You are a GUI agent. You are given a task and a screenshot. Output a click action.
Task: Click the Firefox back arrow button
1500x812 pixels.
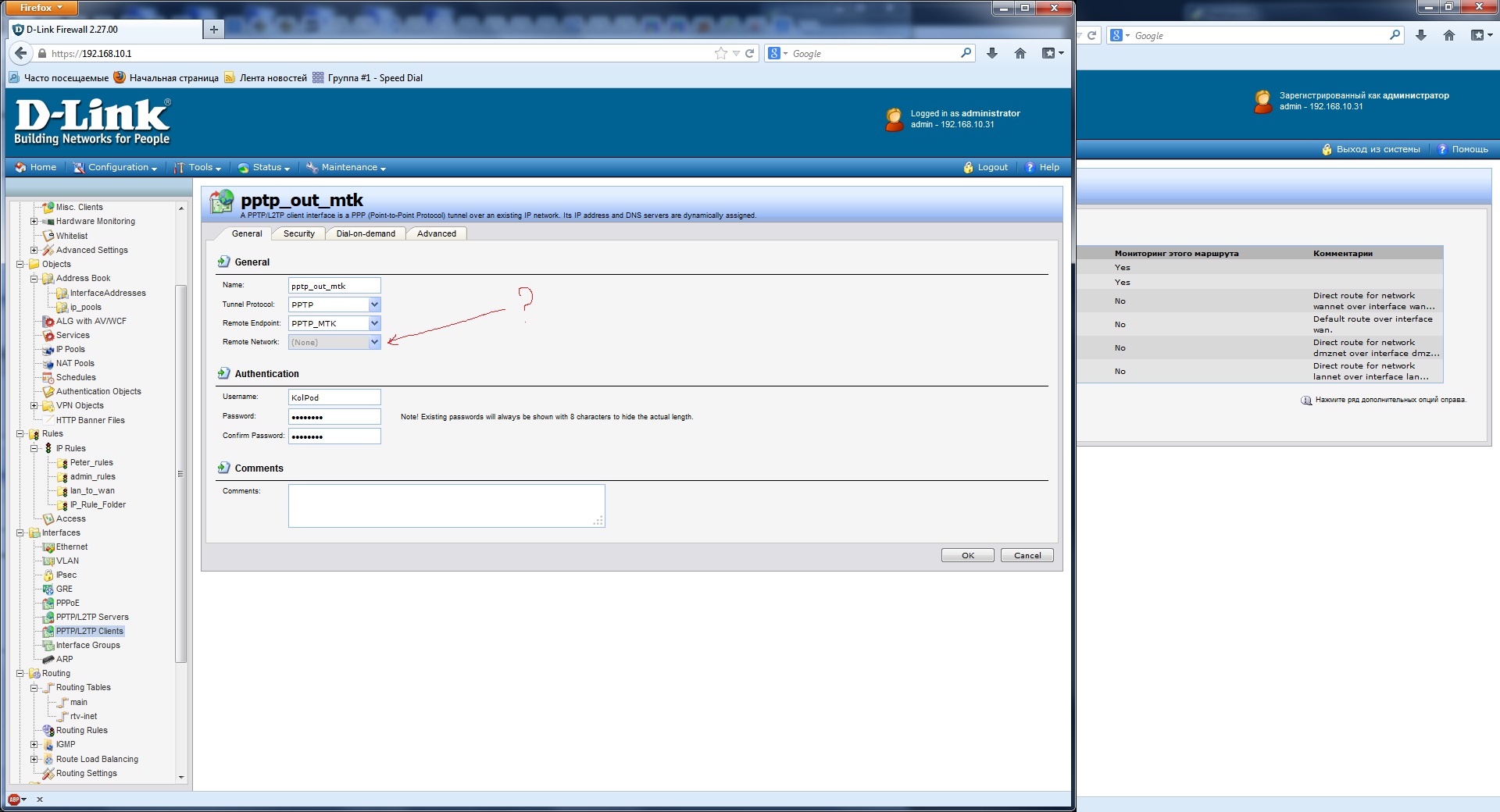21,53
